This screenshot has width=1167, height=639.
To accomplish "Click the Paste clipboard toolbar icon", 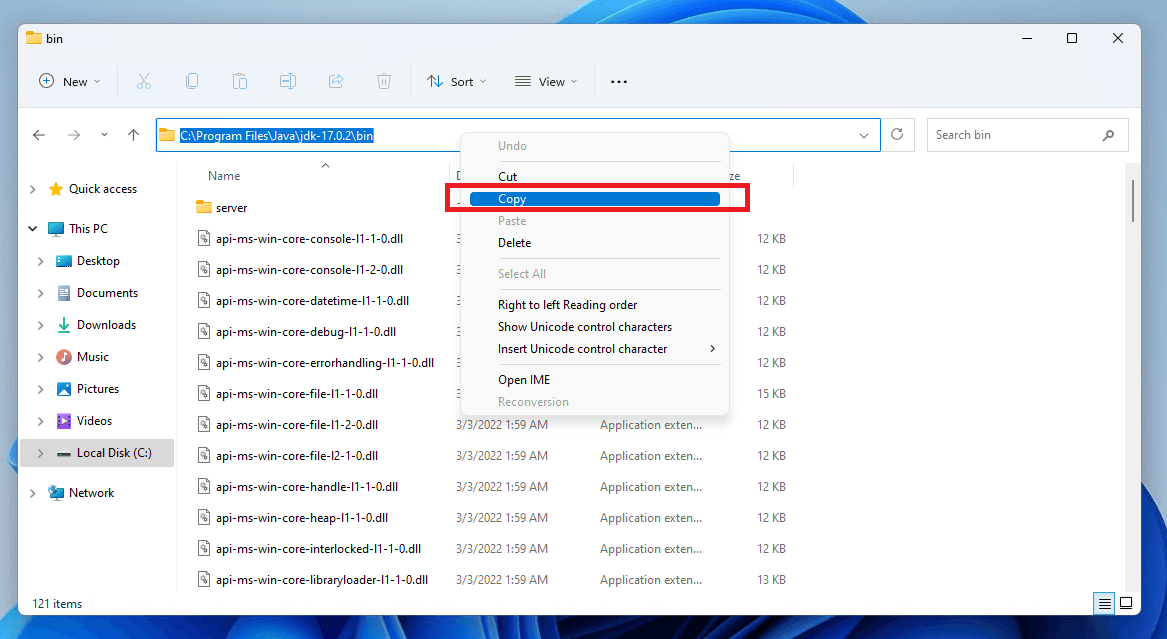I will tap(240, 81).
